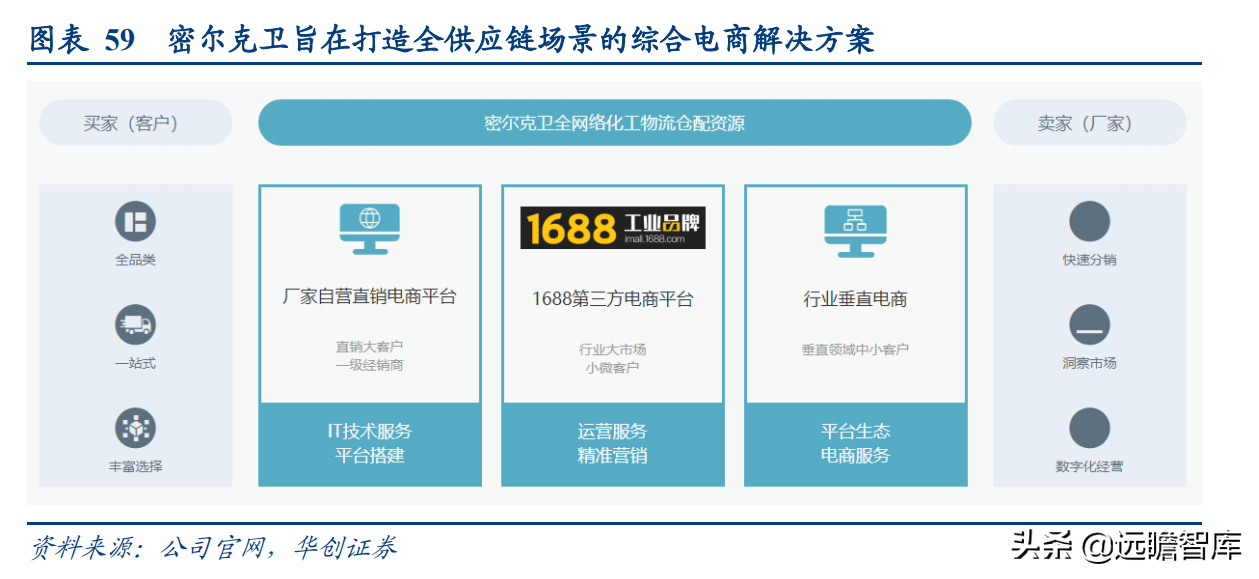Click the 密尔克卫全网络化工物流仓配资源 banner
Viewport: 1259px width, 579px height.
click(615, 123)
